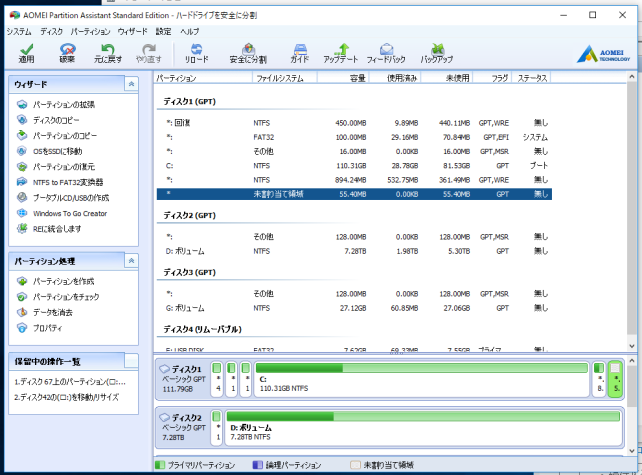Open the パーティション menu
The width and height of the screenshot is (642, 475).
[90, 32]
